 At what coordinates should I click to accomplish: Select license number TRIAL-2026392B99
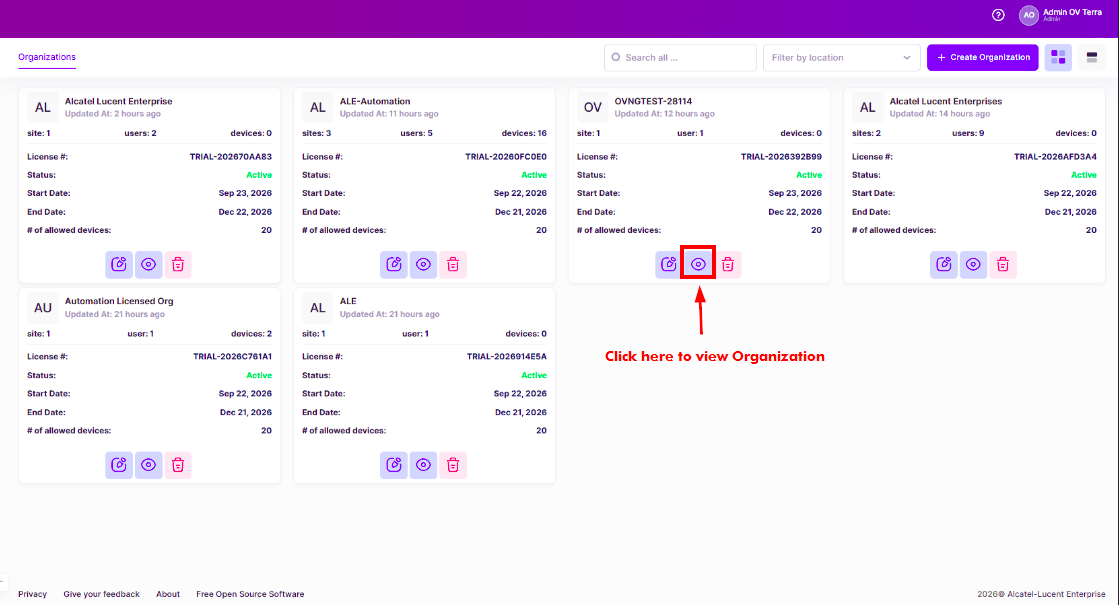coord(781,156)
